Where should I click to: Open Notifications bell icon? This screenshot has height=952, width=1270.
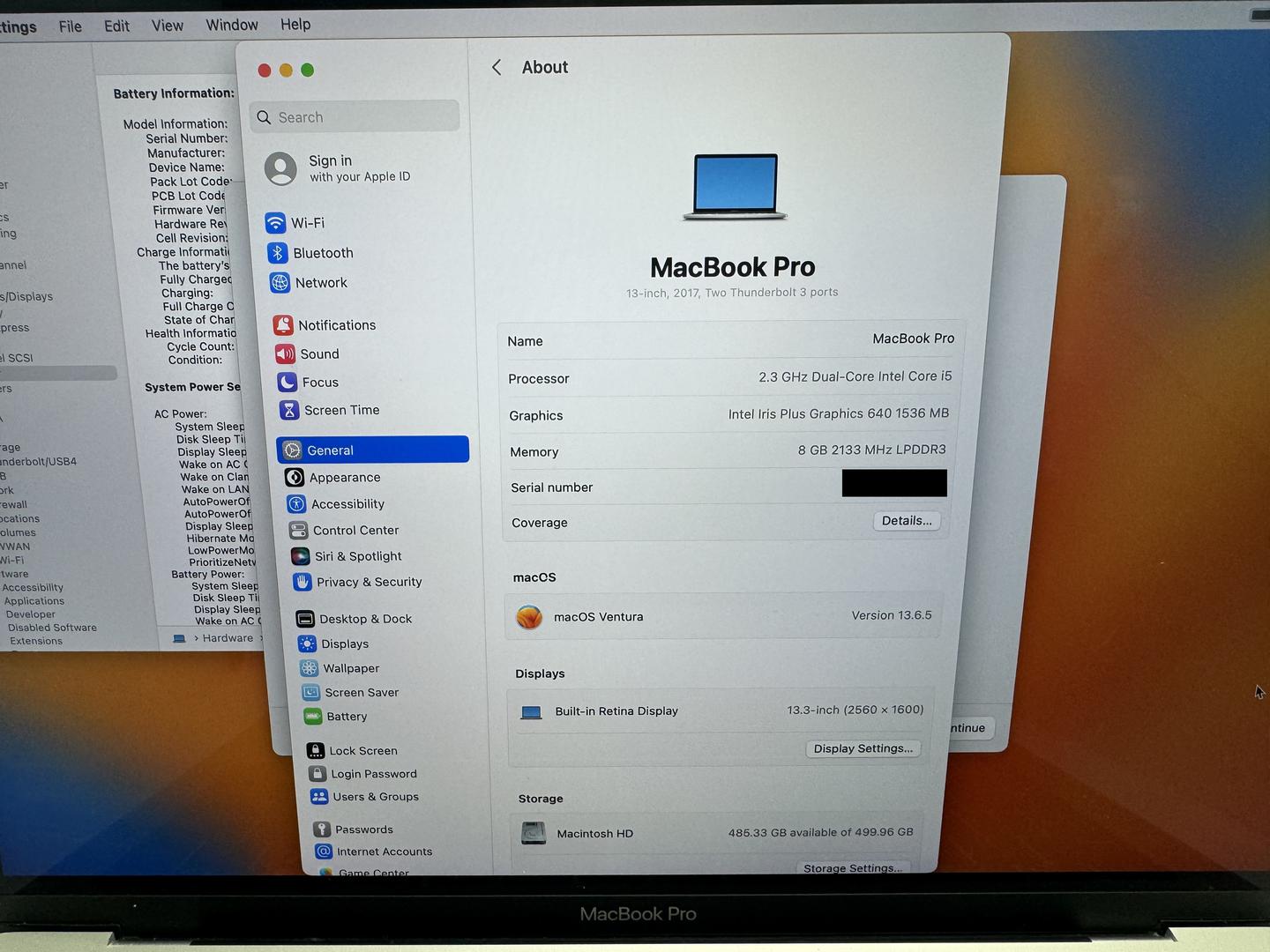pos(283,325)
